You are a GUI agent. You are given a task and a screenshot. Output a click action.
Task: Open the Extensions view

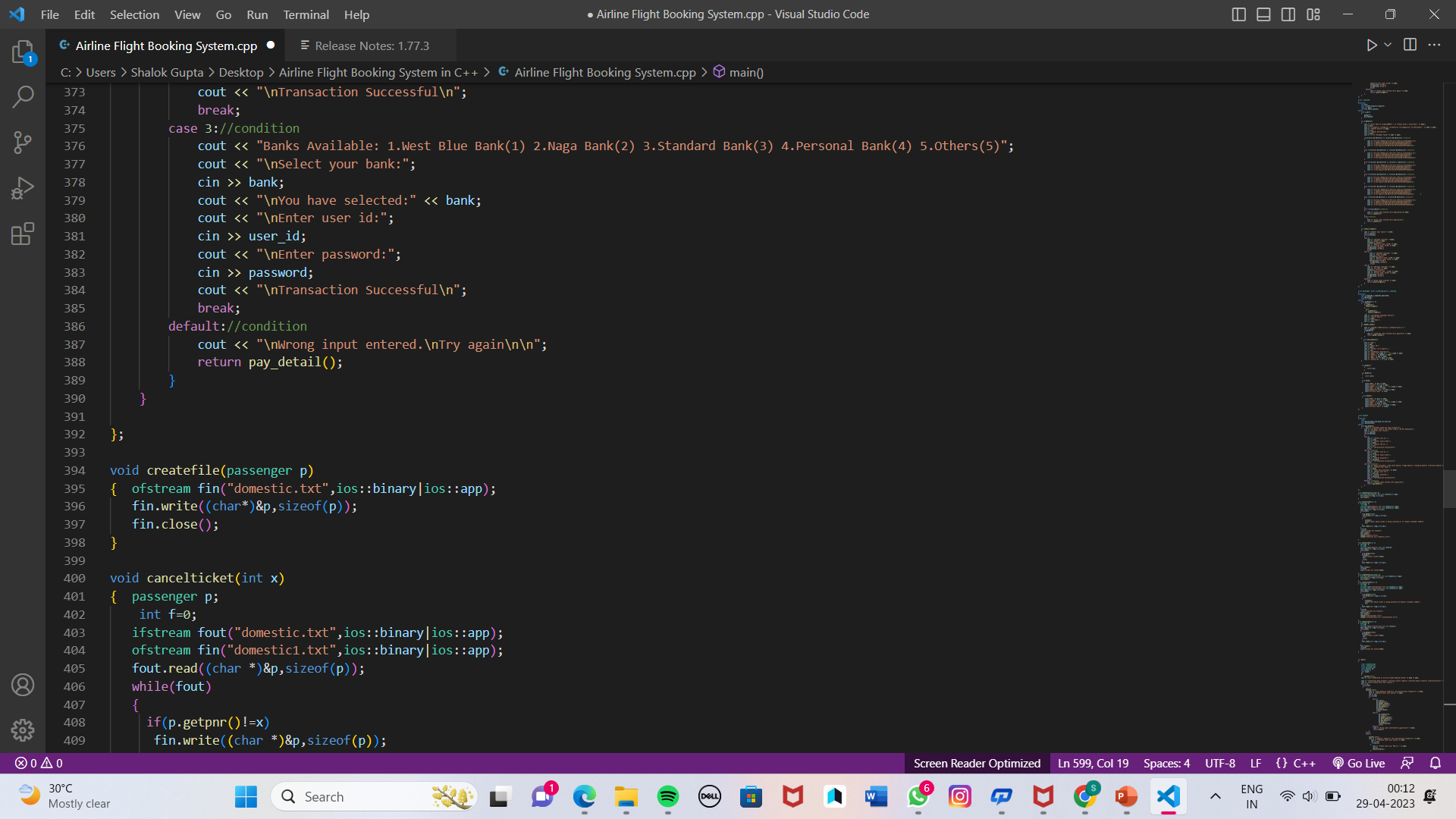(x=23, y=234)
